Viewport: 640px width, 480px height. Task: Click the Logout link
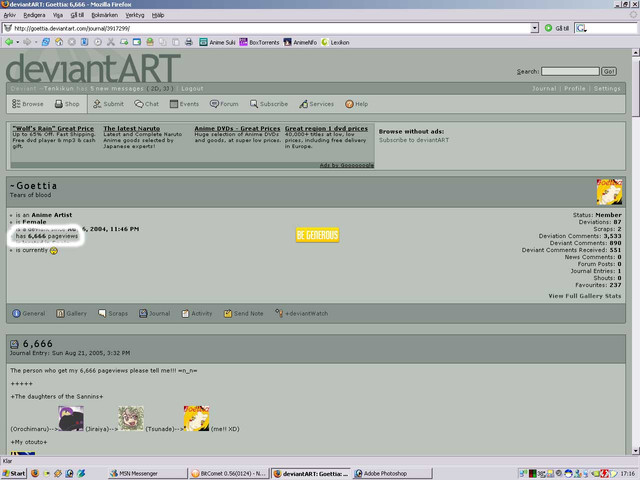(x=192, y=89)
